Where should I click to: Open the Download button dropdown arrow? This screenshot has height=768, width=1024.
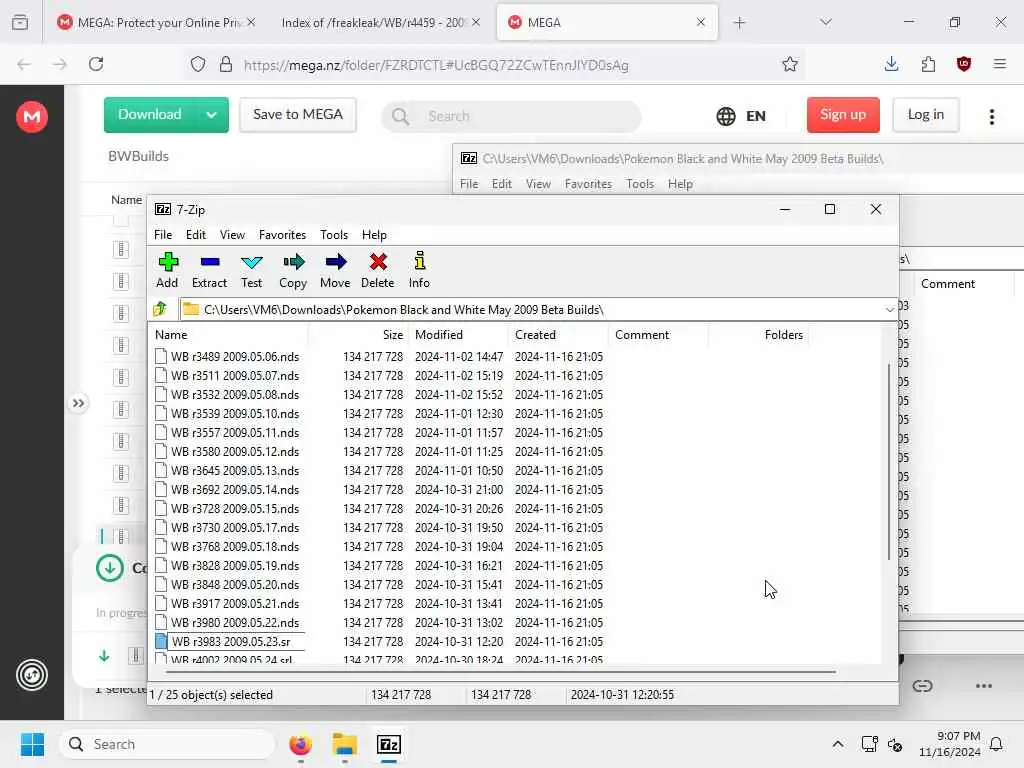coord(211,115)
